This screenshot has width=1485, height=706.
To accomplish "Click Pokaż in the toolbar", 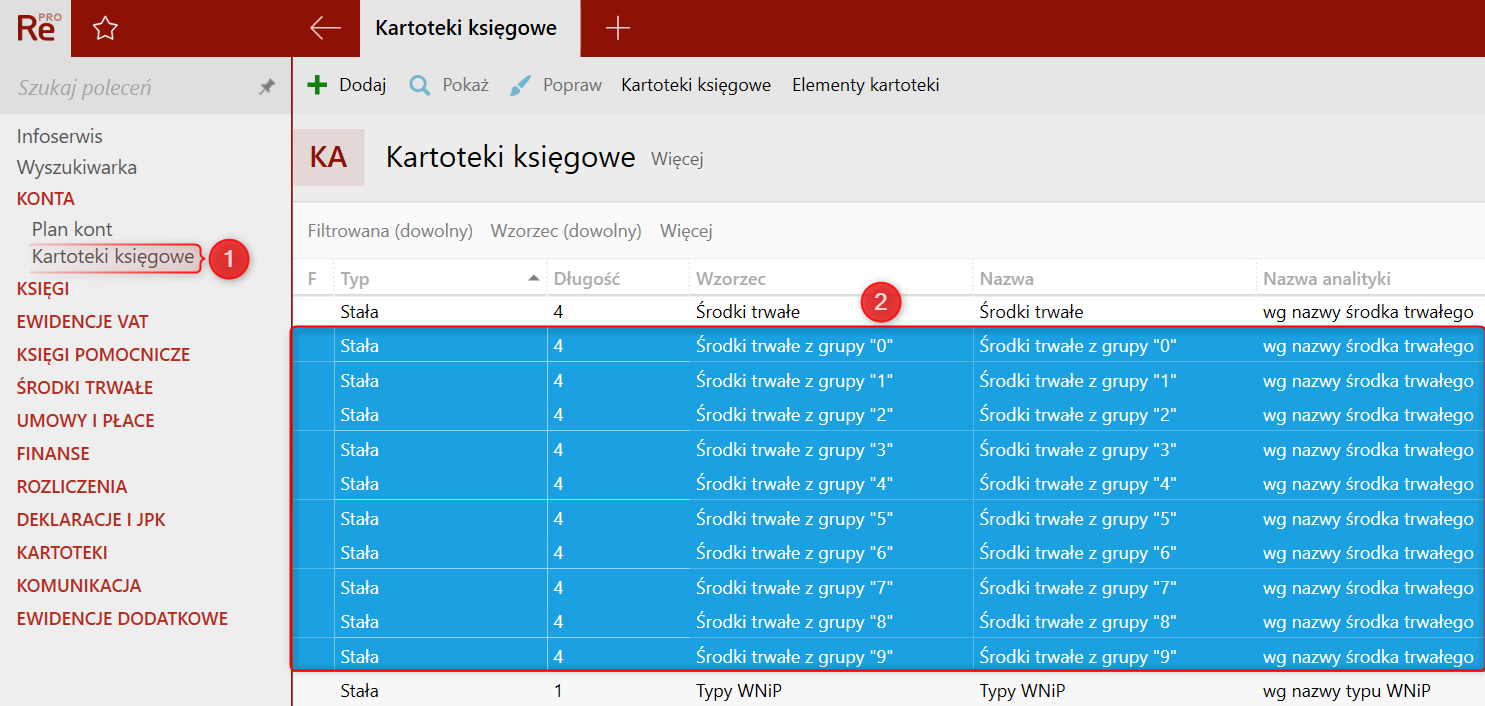I will click(x=465, y=85).
